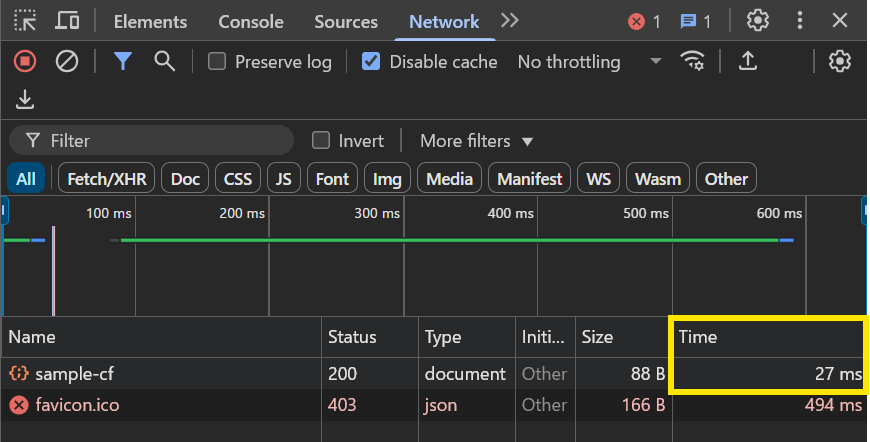Export HAR file download icon
Screen dimensions: 870x442
(x=25, y=100)
